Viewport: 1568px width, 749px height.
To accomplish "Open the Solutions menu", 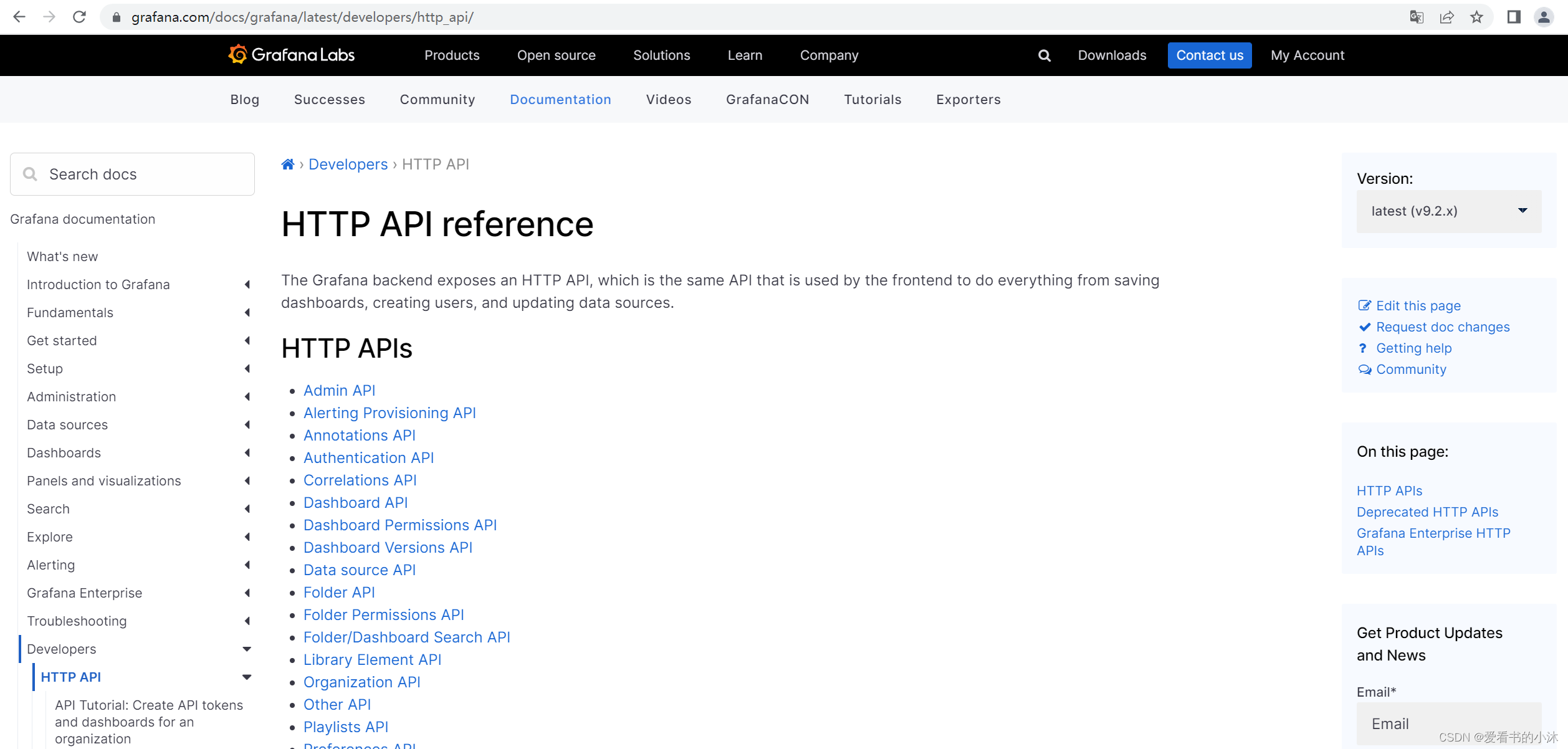I will [661, 55].
